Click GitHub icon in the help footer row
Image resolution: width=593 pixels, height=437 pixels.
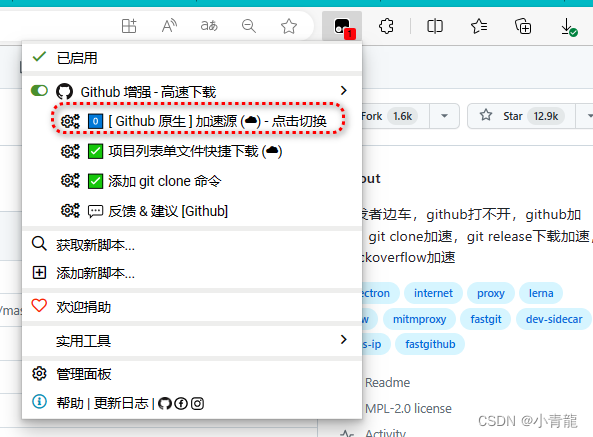pyautogui.click(x=165, y=404)
